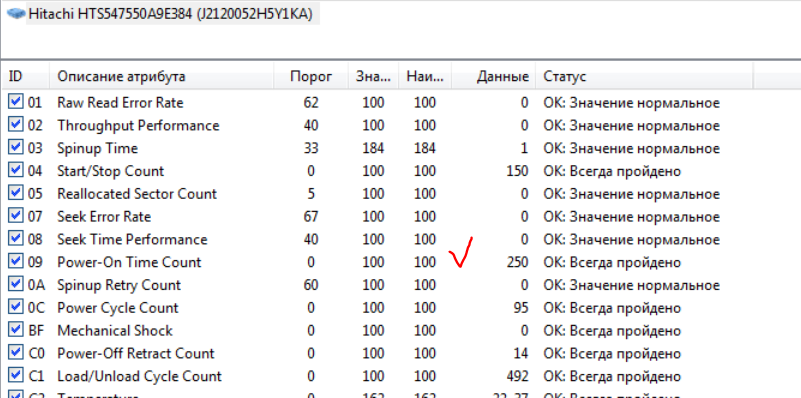Click threshold value 60 in Spinup Retry Count row

point(311,285)
